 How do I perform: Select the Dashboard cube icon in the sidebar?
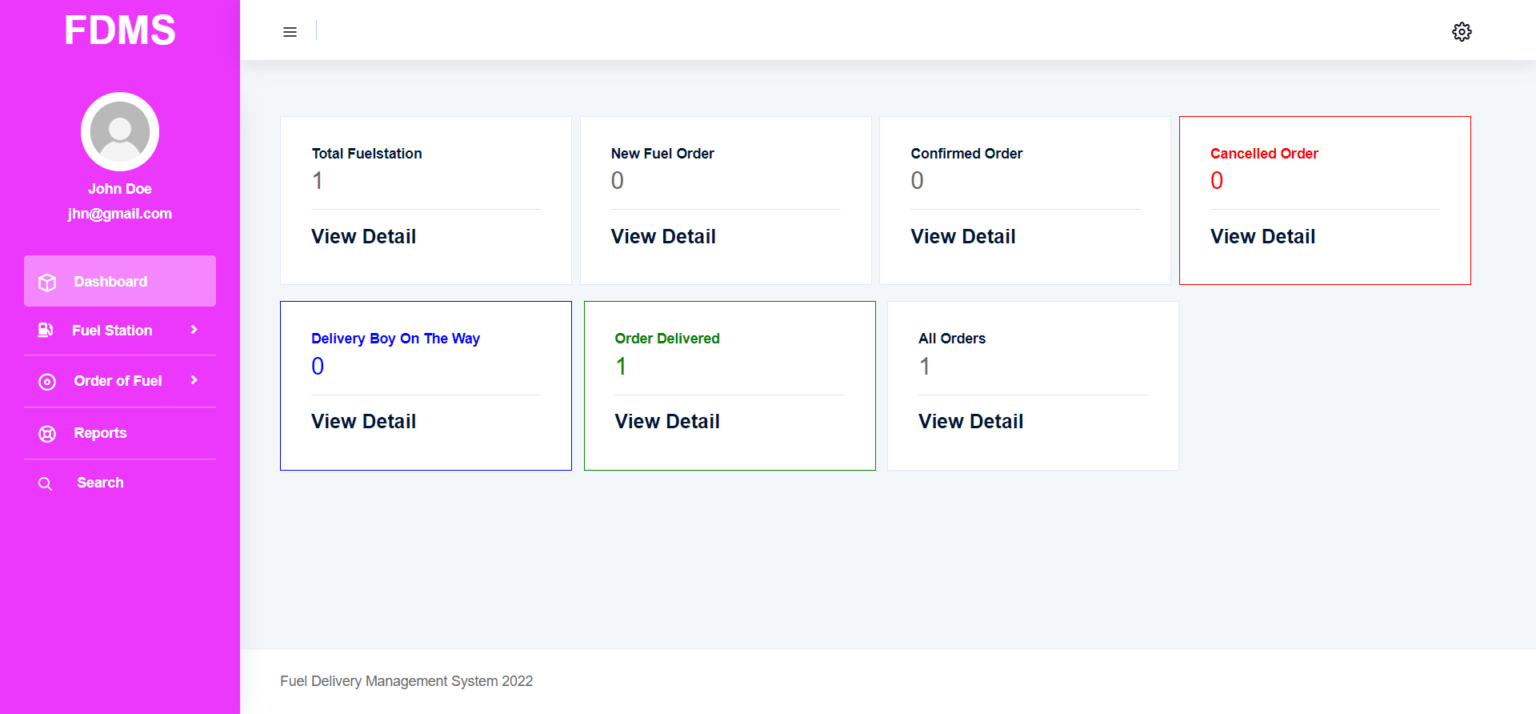click(x=46, y=281)
